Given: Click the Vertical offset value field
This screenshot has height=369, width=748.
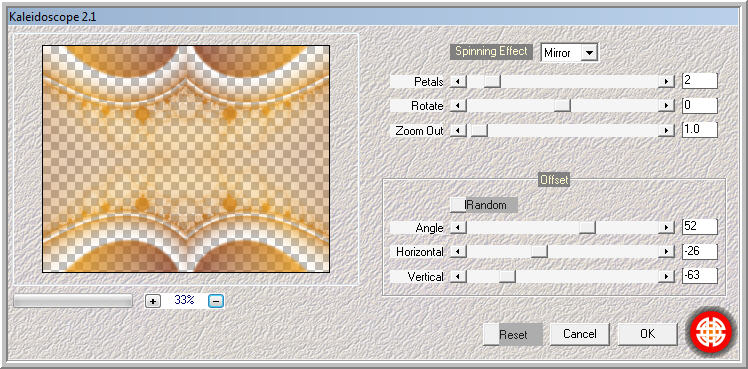Looking at the screenshot, I should pyautogui.click(x=700, y=276).
